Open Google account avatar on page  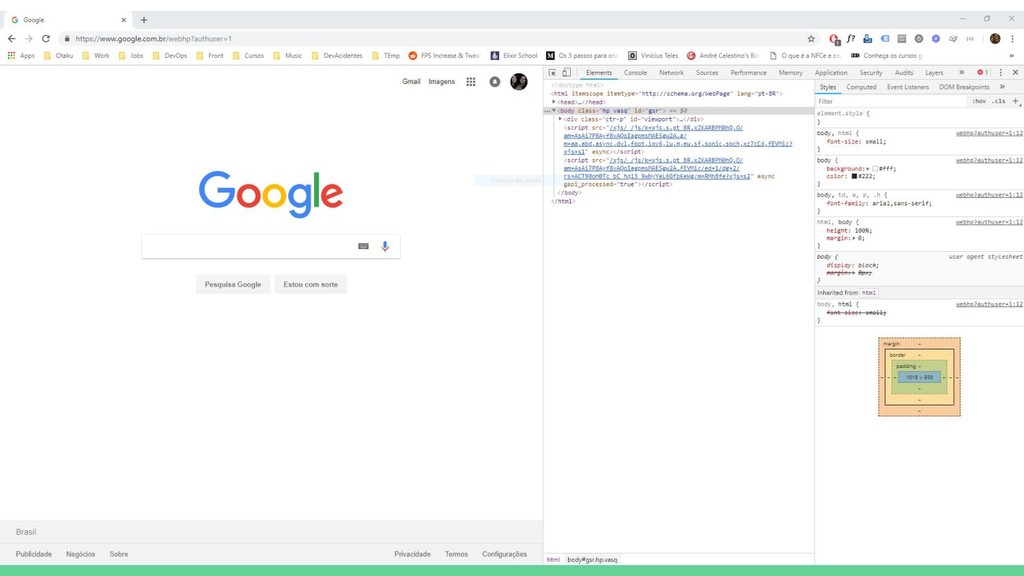pyautogui.click(x=519, y=82)
